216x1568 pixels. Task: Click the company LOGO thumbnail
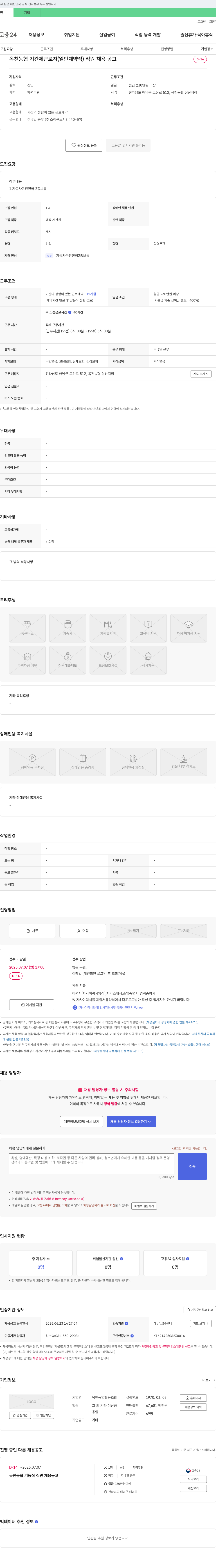tap(32, 1402)
